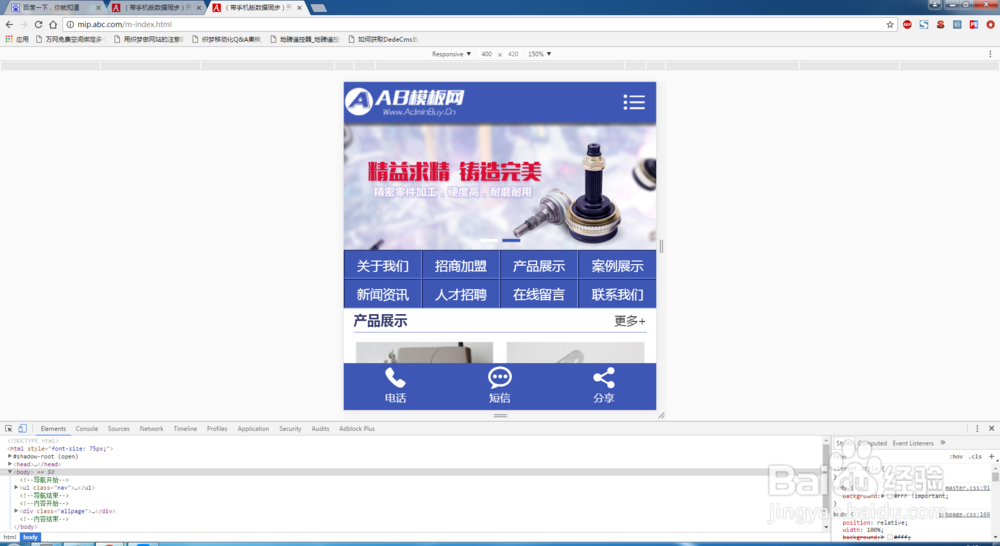Open a new browser tab

[x=318, y=8]
